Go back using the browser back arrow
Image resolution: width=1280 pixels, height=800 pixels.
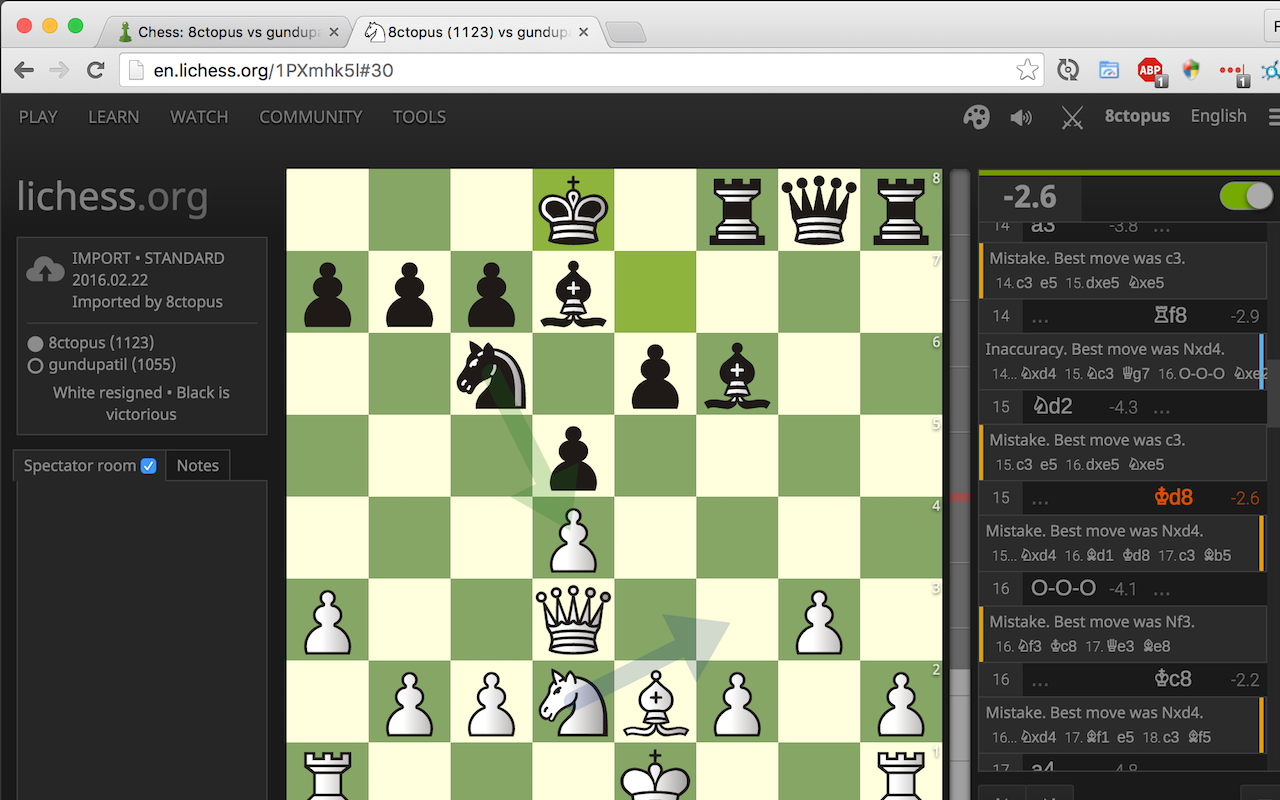(x=24, y=70)
